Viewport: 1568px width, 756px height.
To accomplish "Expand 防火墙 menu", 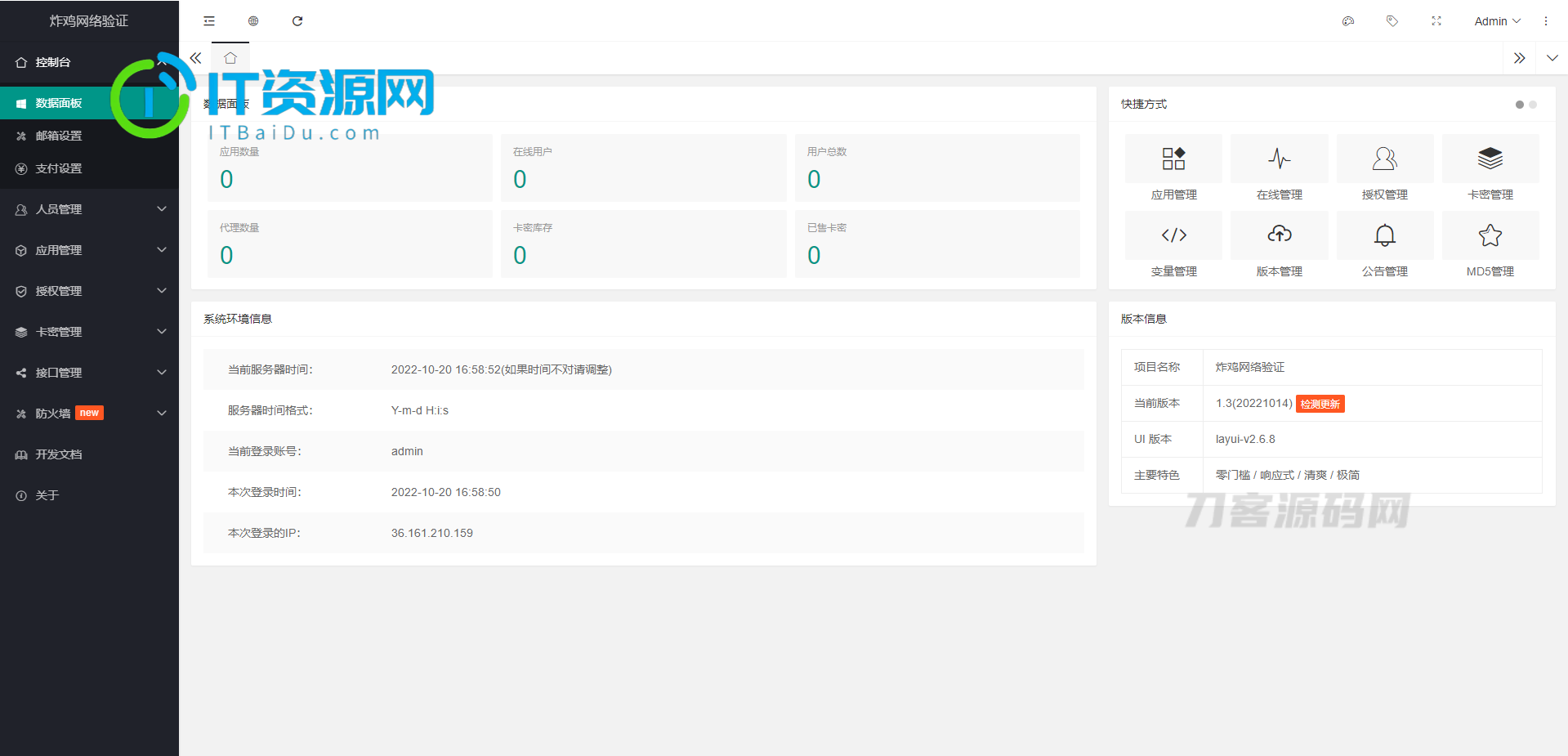I will pos(89,414).
